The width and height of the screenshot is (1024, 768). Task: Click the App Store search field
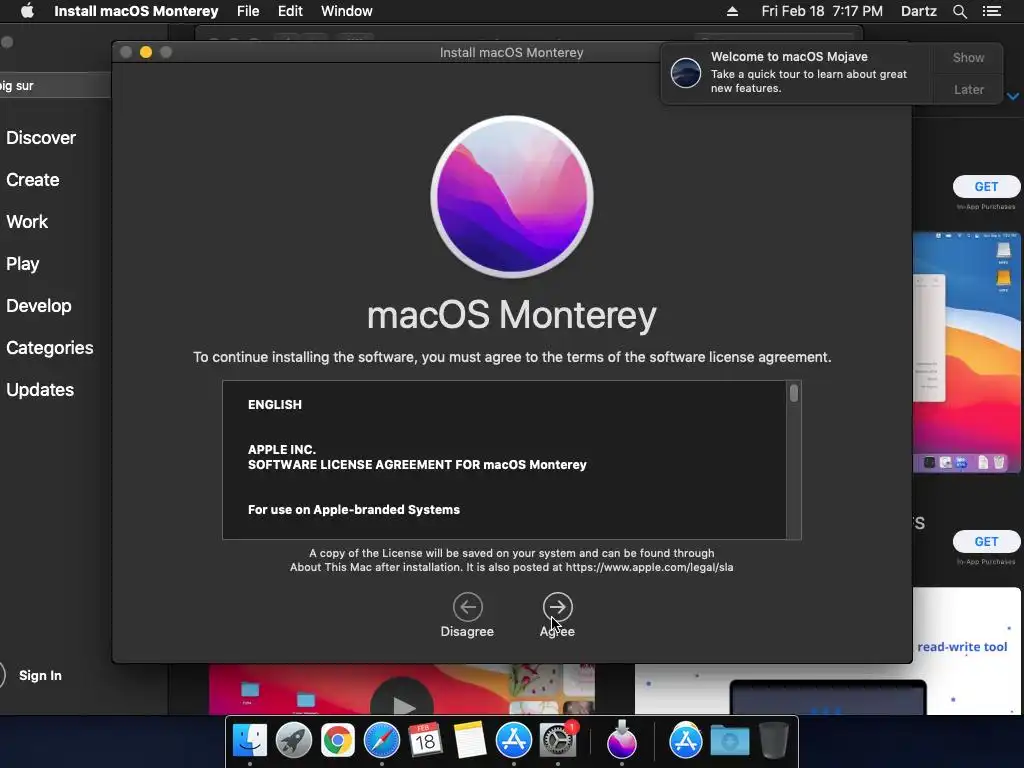tap(55, 86)
